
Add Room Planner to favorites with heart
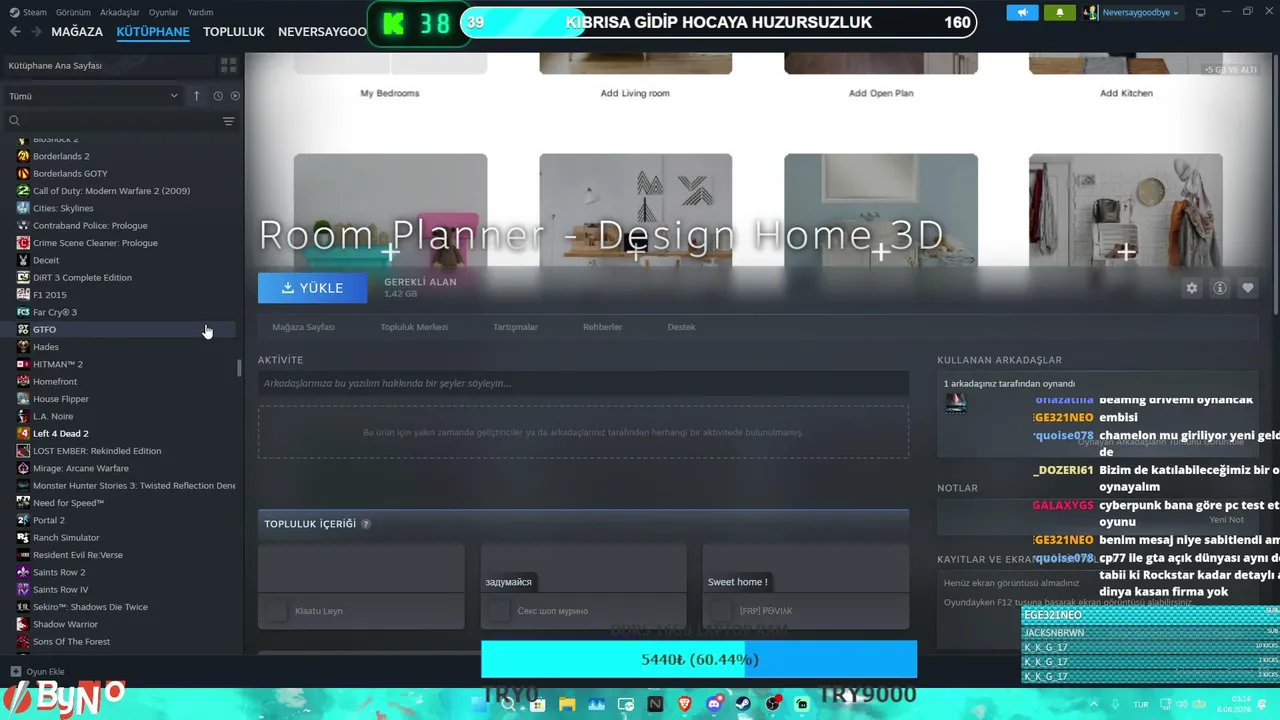click(x=1247, y=288)
